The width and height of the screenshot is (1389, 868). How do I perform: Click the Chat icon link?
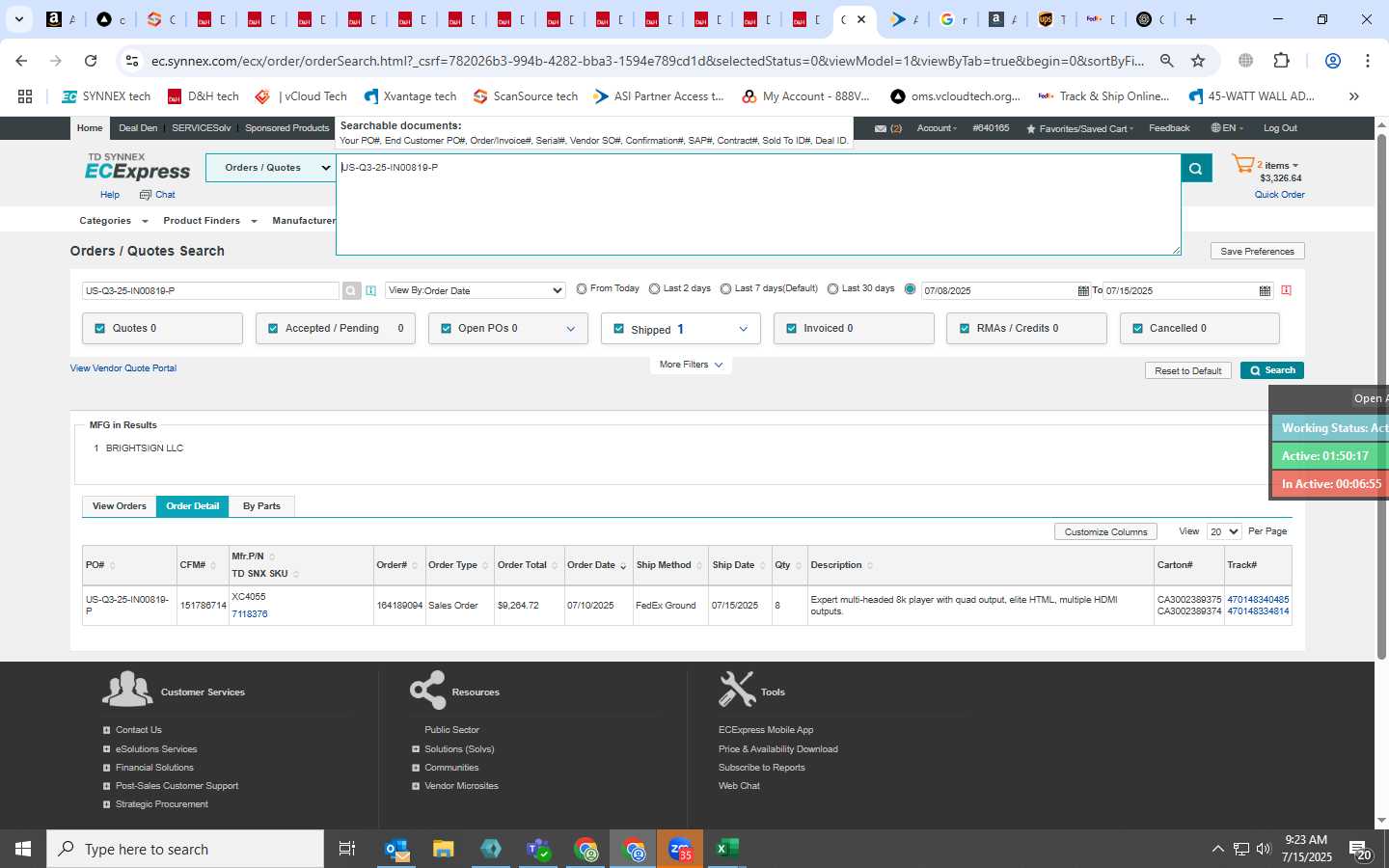157,195
